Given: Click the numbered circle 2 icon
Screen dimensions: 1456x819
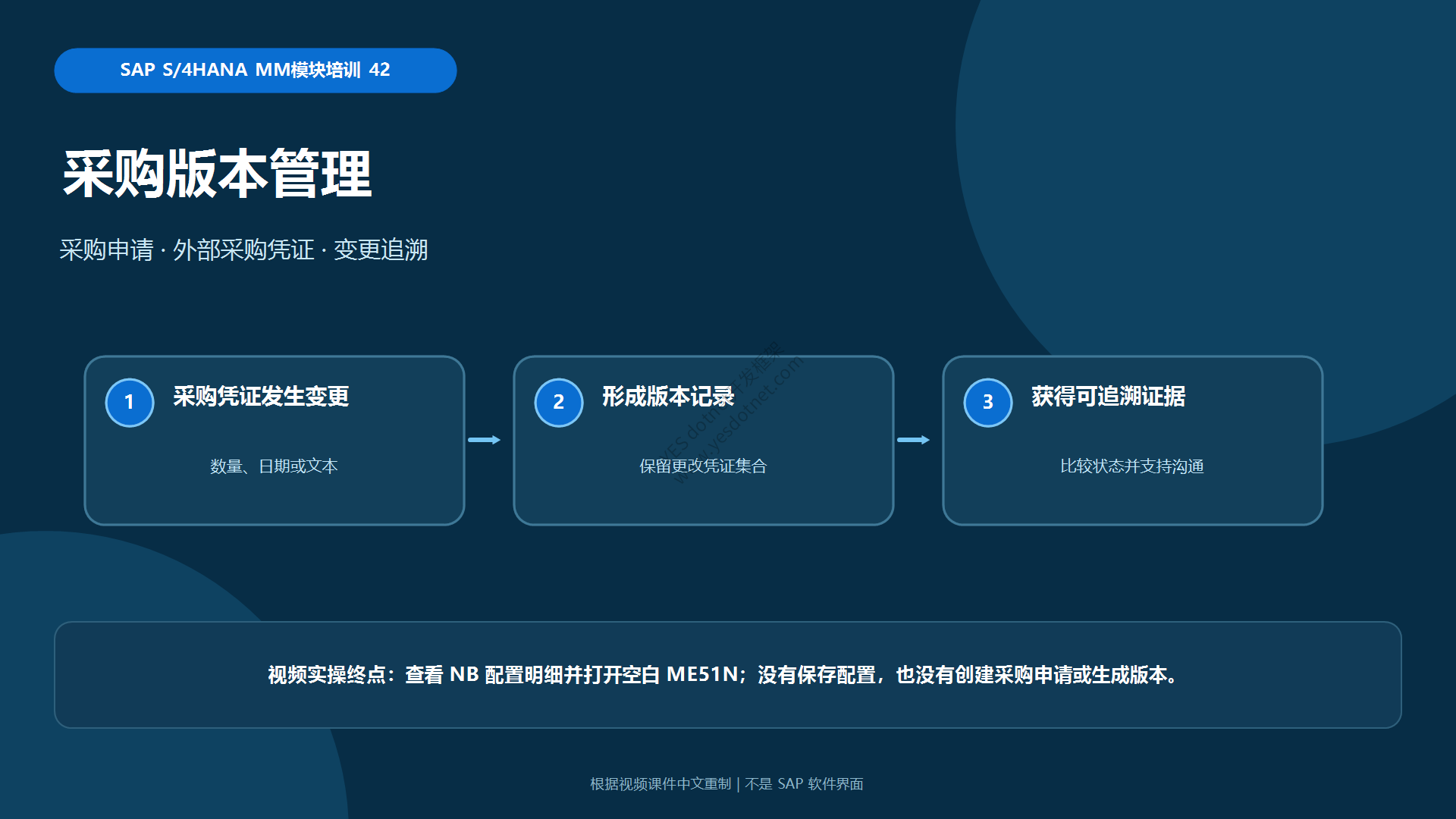Looking at the screenshot, I should 559,403.
